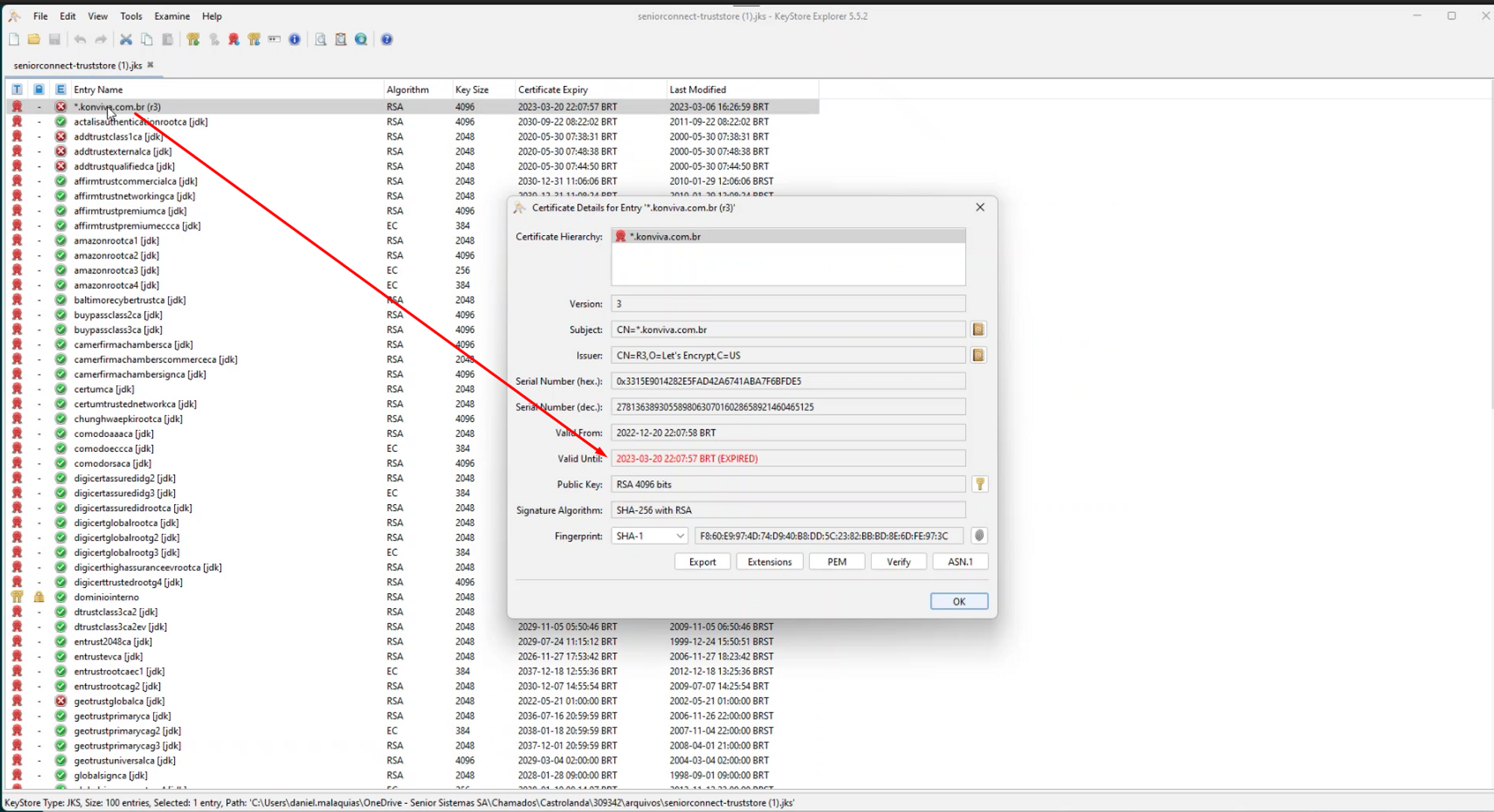The height and width of the screenshot is (812, 1494).
Task: Click Import Trusted Certificate red seal icon
Action: [234, 40]
